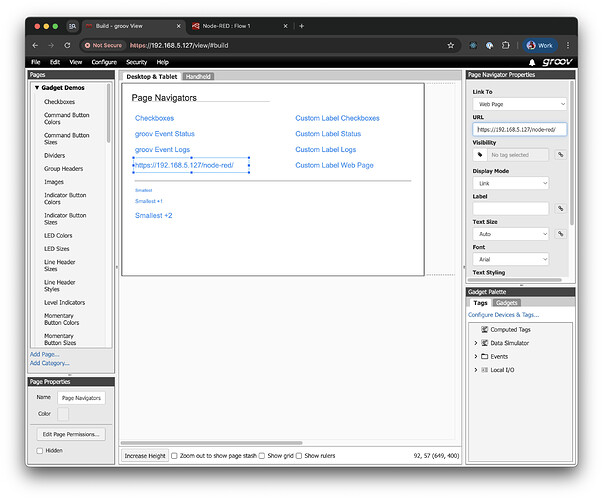Open the View menu
This screenshot has width=602, height=500.
pyautogui.click(x=76, y=62)
